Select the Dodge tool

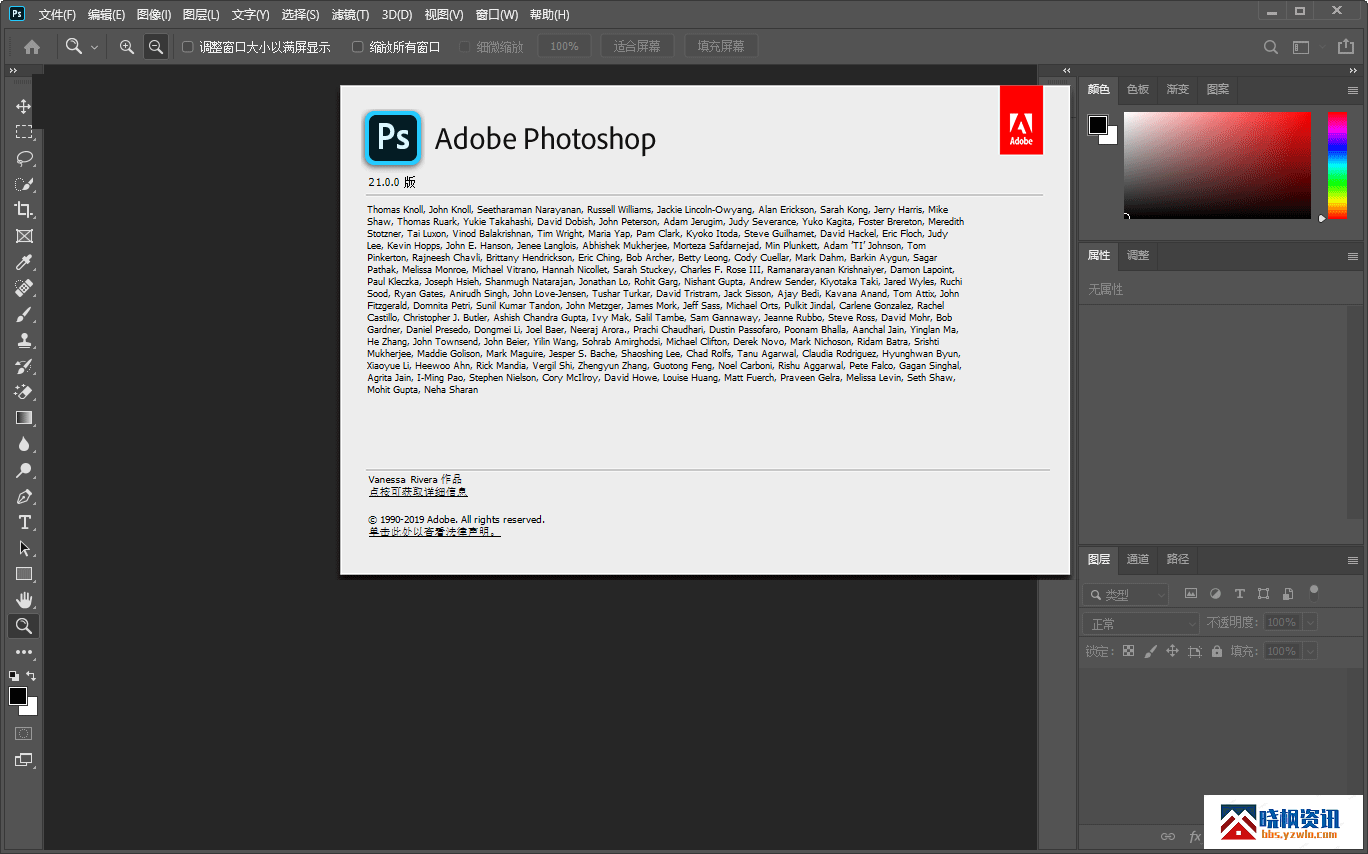(x=23, y=470)
